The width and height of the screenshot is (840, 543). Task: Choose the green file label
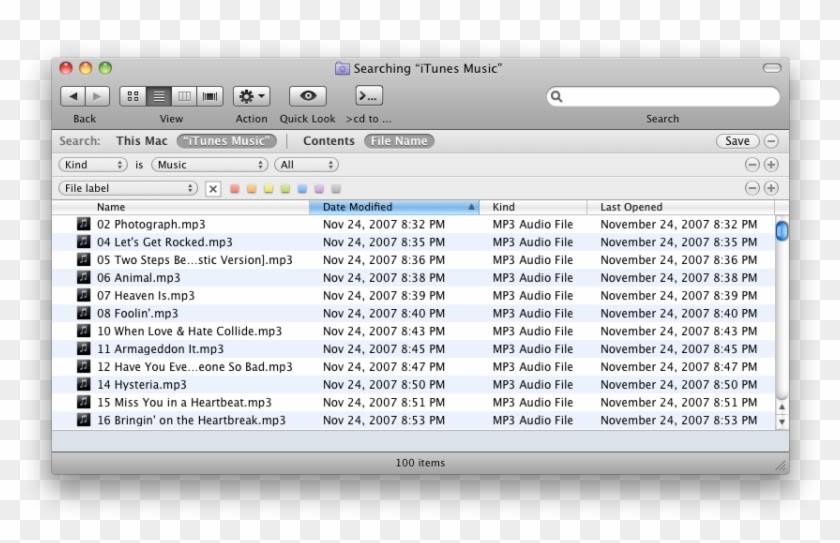286,188
